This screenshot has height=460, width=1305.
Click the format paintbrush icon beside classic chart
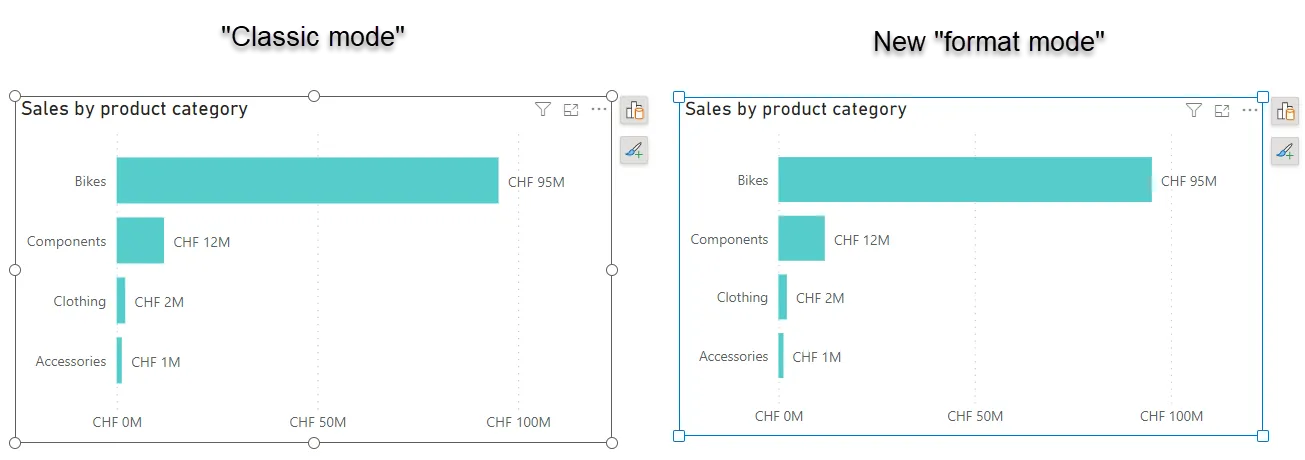point(634,151)
